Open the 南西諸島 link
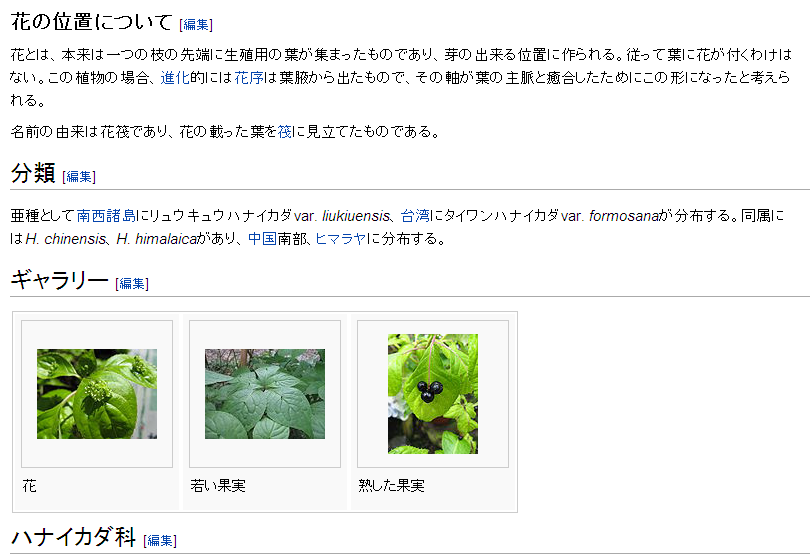 [106, 215]
